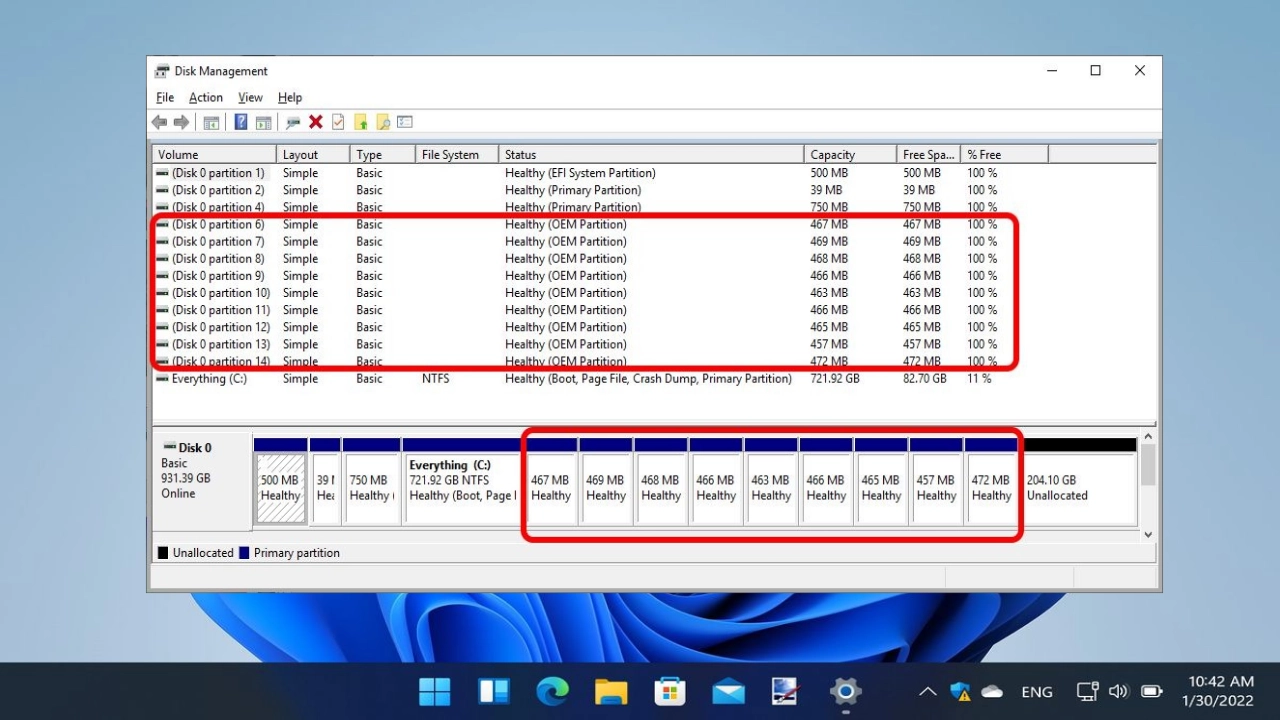Open the Mail app from taskbar

[728, 691]
